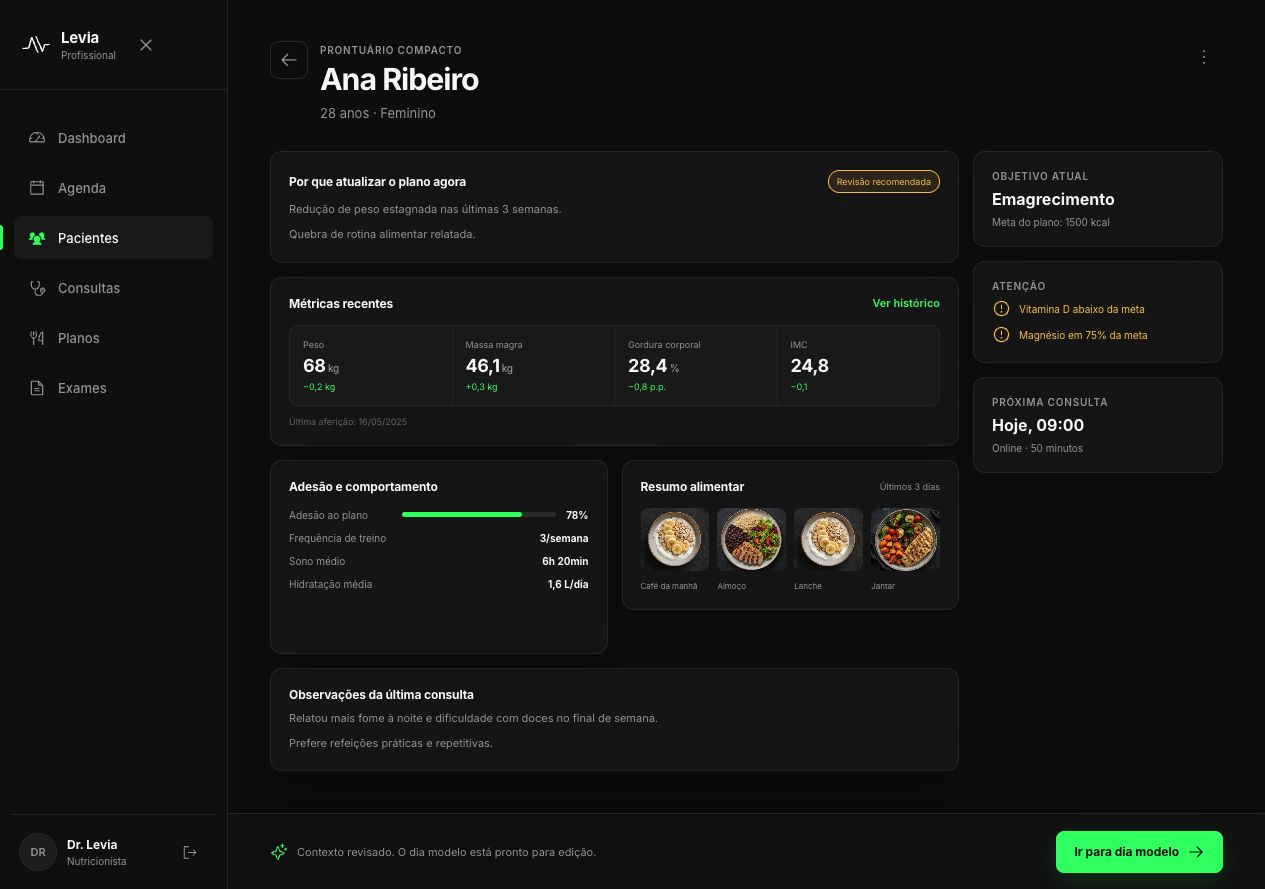Open Dashboard in the sidebar
Image resolution: width=1265 pixels, height=889 pixels.
[x=113, y=138]
